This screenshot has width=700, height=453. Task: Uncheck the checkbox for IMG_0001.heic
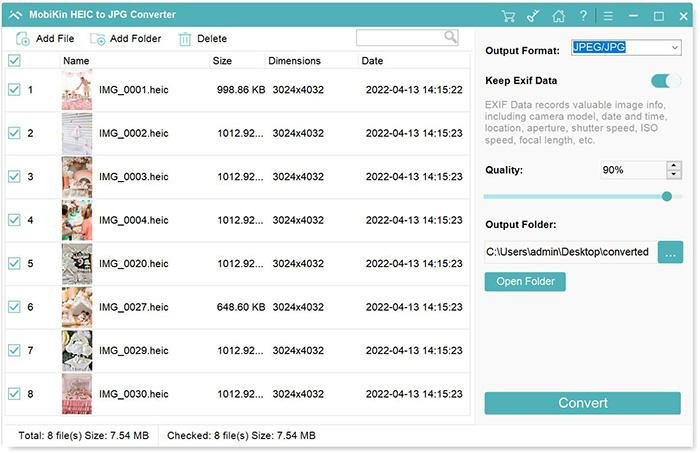point(14,90)
